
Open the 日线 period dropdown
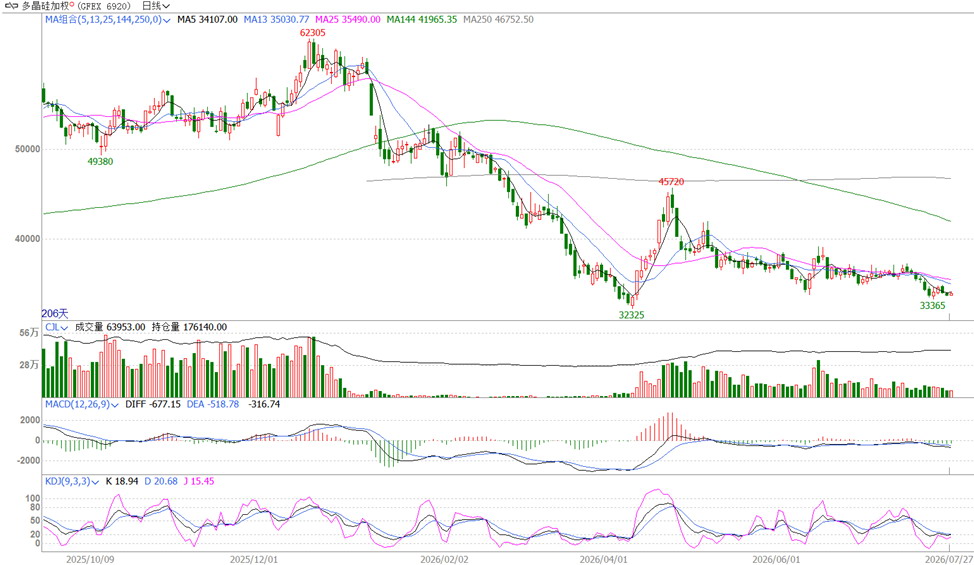(156, 6)
